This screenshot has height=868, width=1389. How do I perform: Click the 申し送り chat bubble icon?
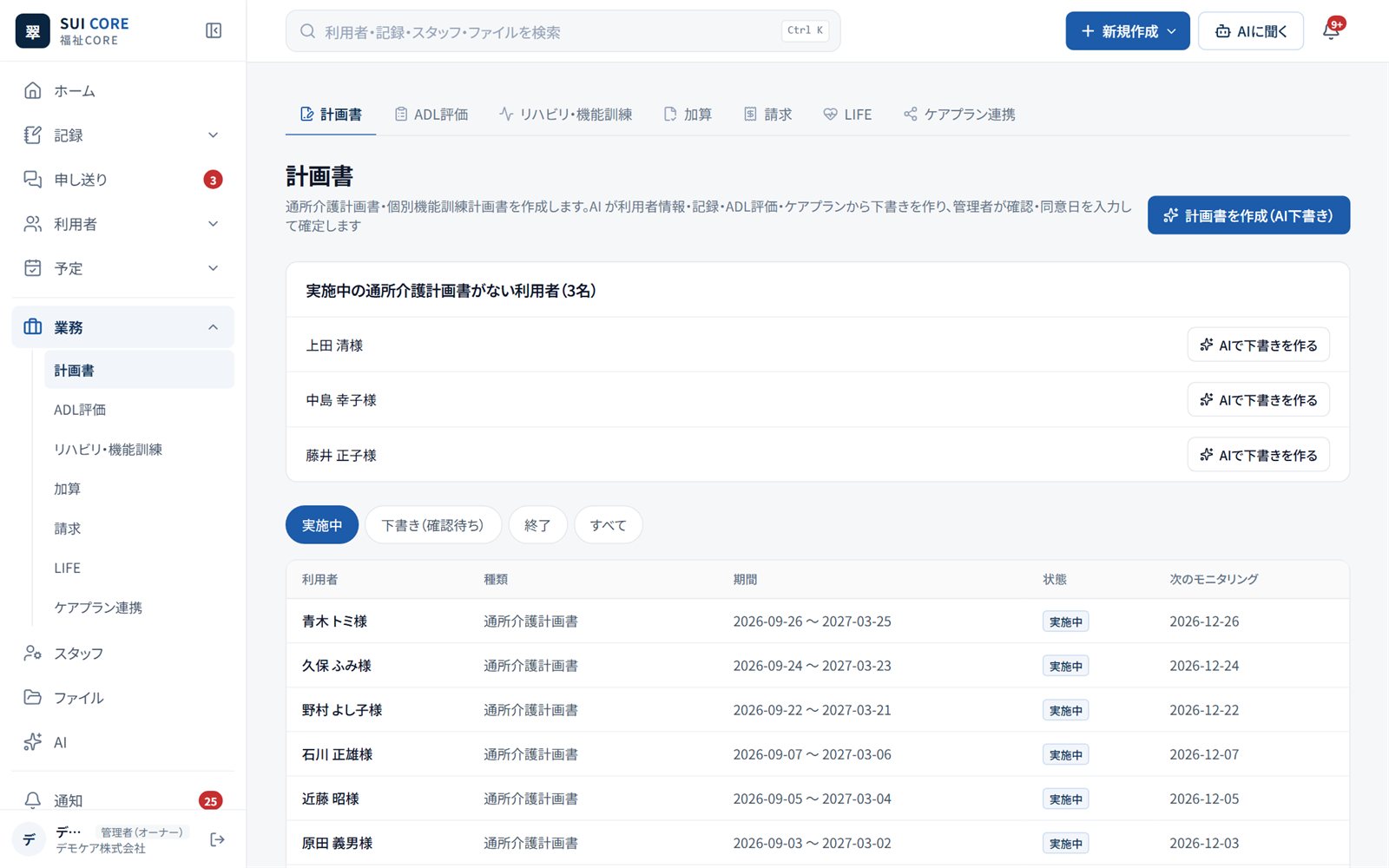tap(33, 179)
